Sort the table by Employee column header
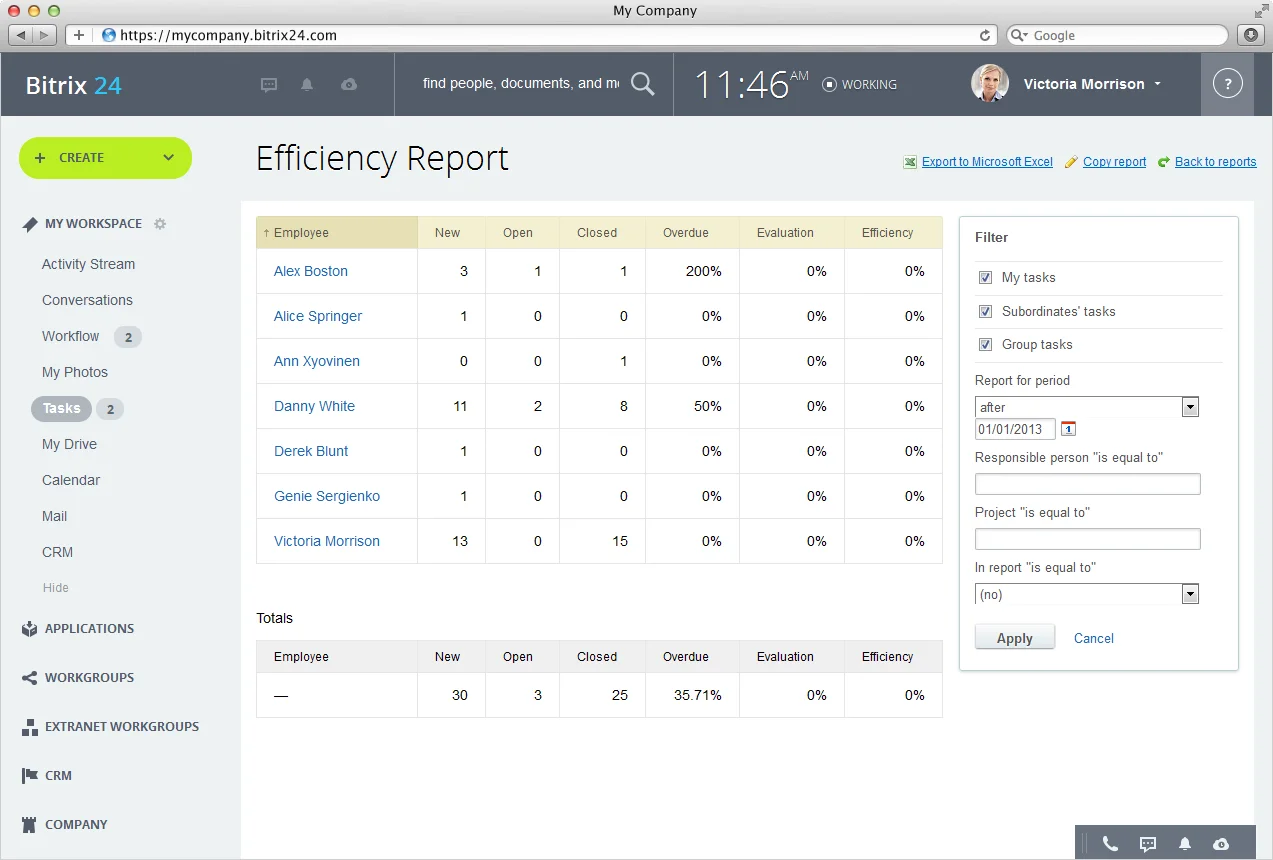This screenshot has height=860, width=1273. tap(301, 233)
